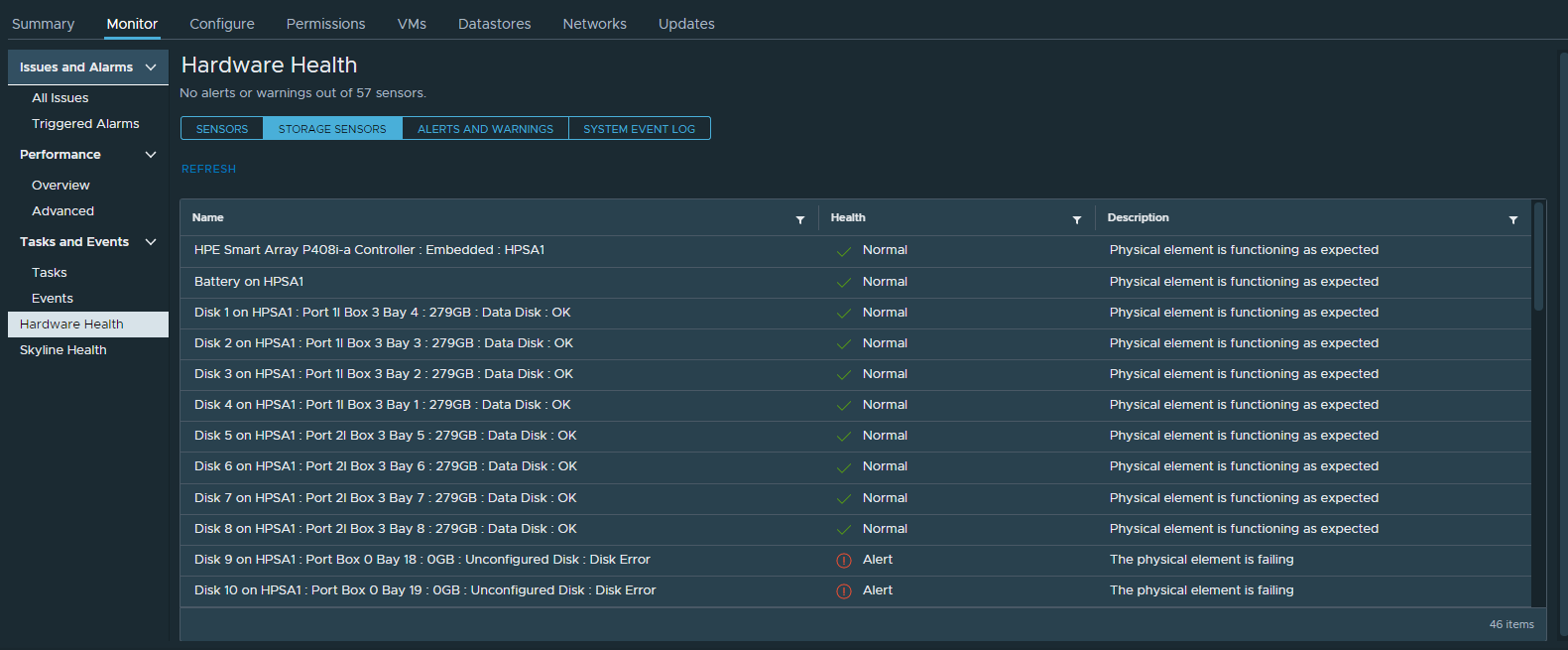Click the Refresh link
Image resolution: width=1568 pixels, height=650 pixels.
pyautogui.click(x=208, y=169)
